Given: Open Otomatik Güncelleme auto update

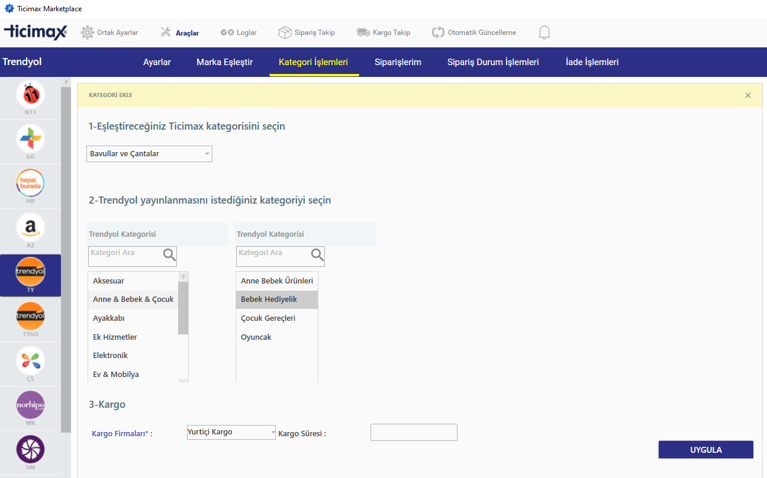Looking at the screenshot, I should pos(474,32).
